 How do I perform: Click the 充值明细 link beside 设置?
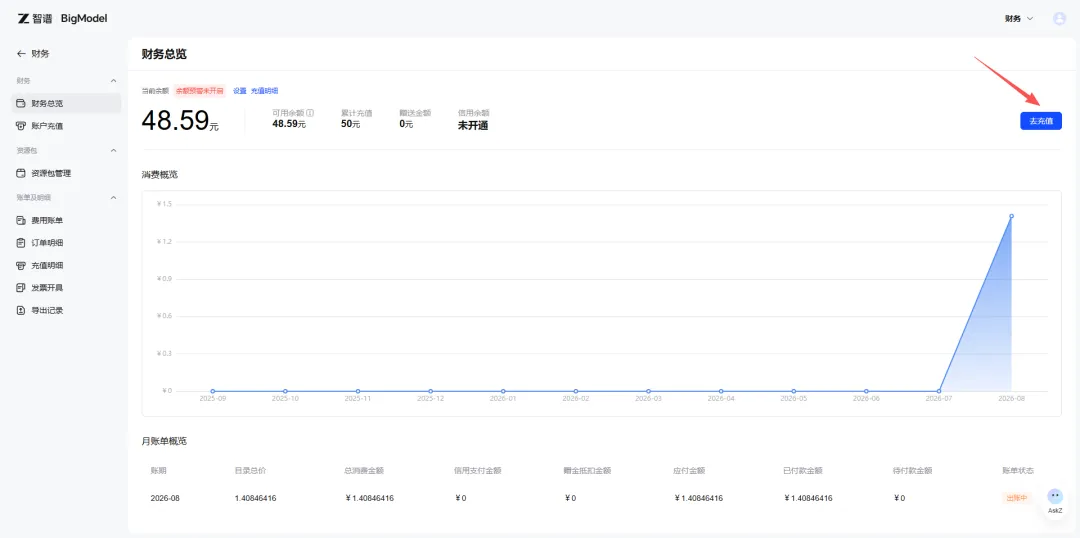[x=264, y=91]
